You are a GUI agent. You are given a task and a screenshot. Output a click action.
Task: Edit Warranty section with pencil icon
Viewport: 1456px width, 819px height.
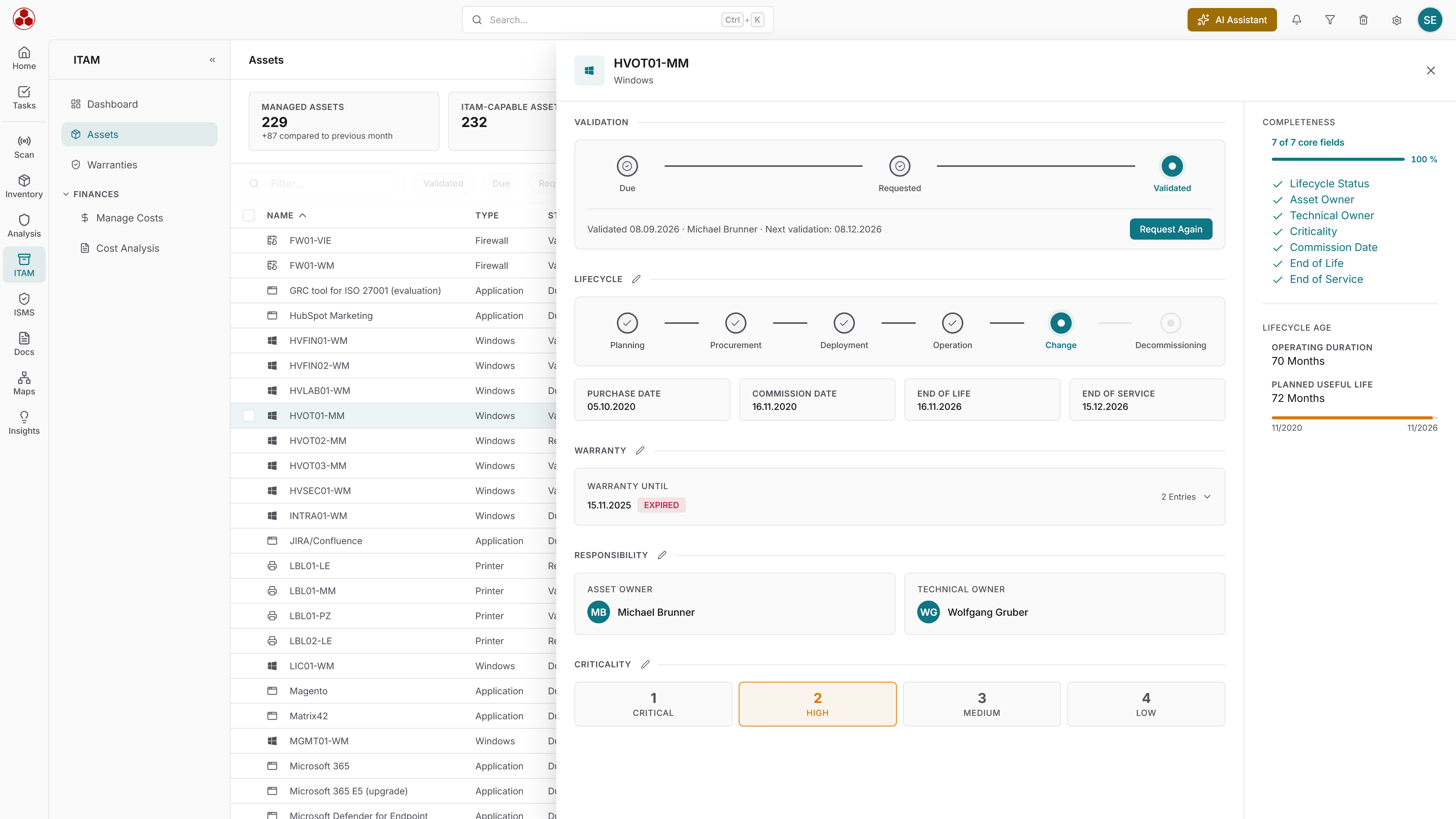click(640, 450)
